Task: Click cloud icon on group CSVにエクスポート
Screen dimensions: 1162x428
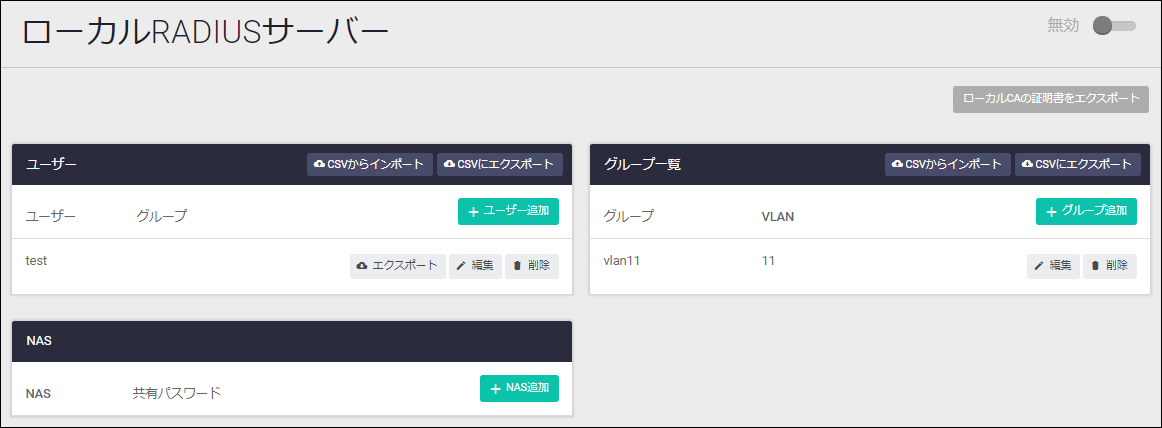Action: pos(1027,164)
